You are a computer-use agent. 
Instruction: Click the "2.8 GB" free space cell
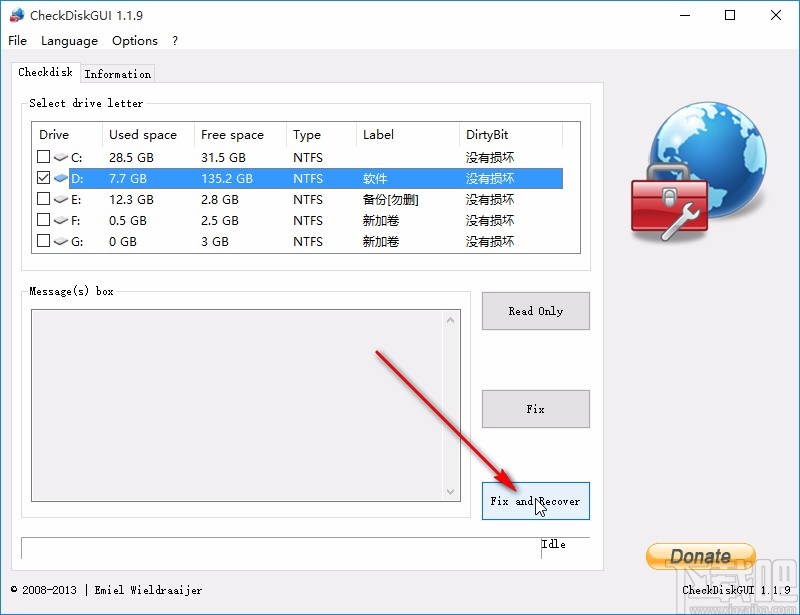[219, 200]
